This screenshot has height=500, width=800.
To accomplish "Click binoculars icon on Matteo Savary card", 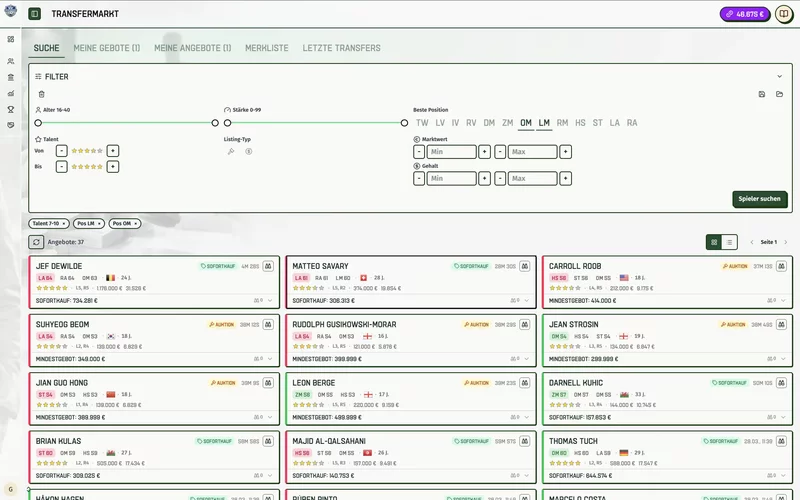I will coord(525,267).
